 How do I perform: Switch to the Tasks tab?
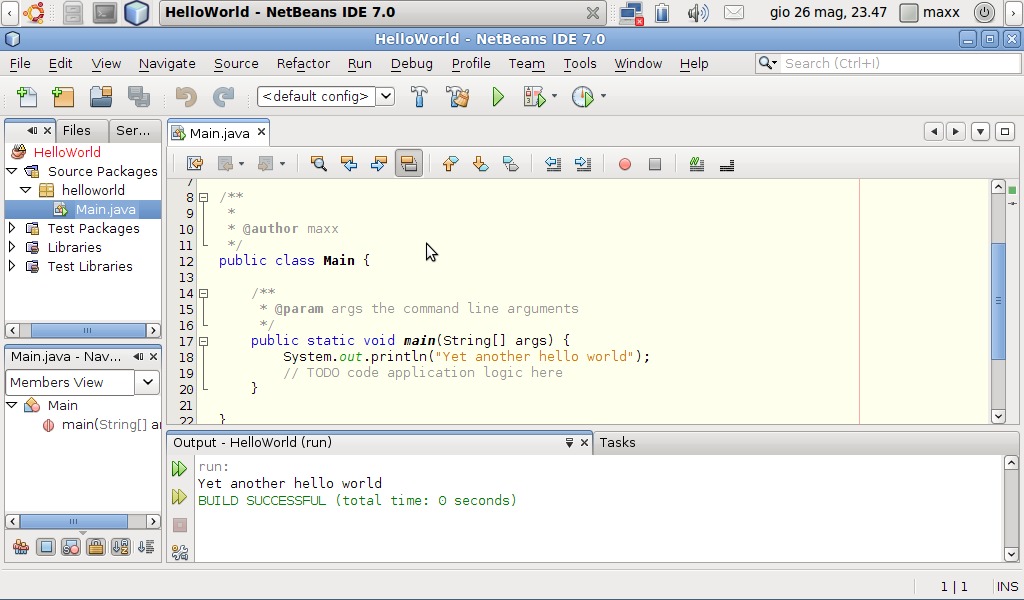pos(617,442)
